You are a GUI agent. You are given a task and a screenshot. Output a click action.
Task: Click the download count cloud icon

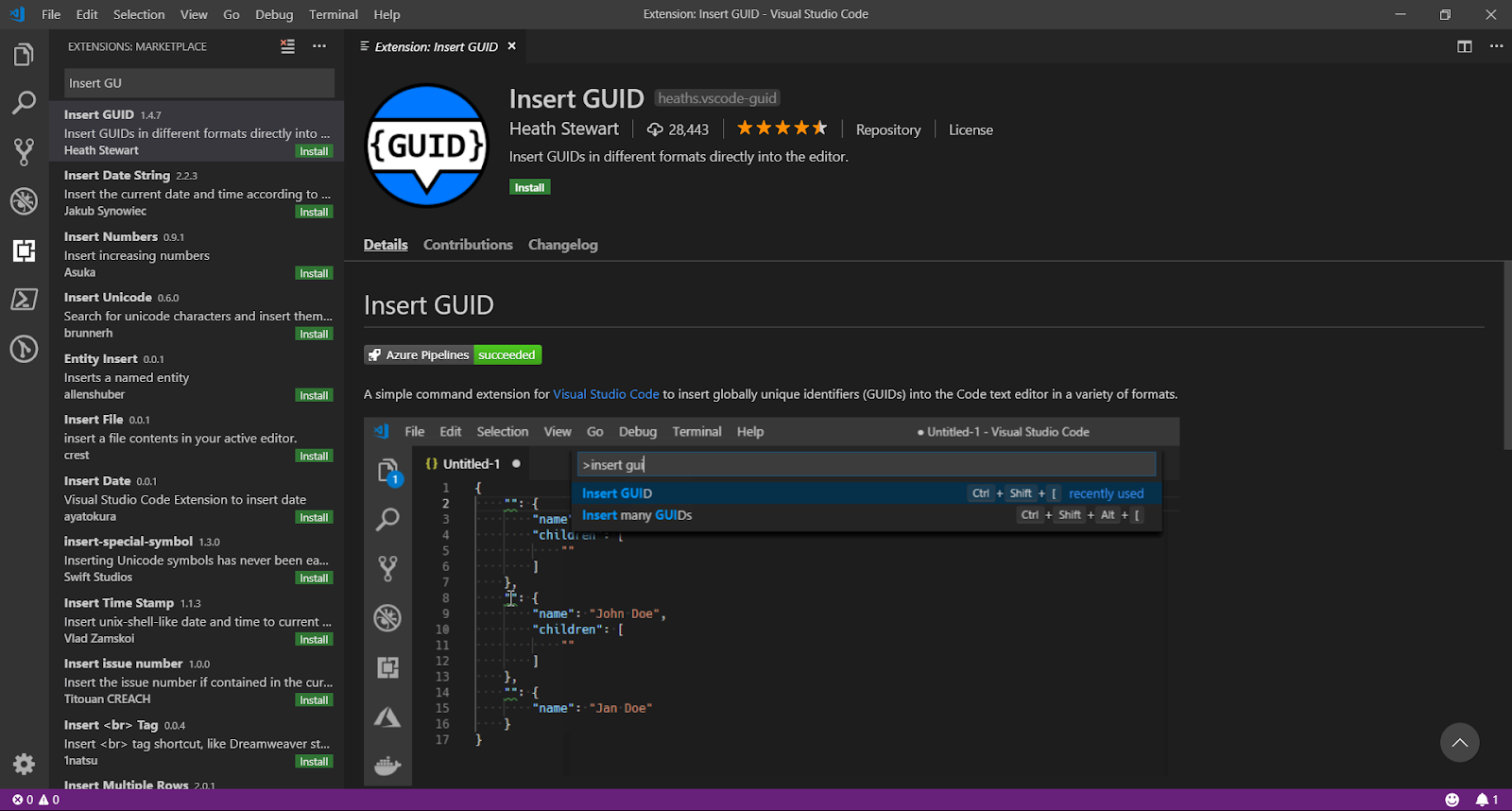pyautogui.click(x=655, y=129)
